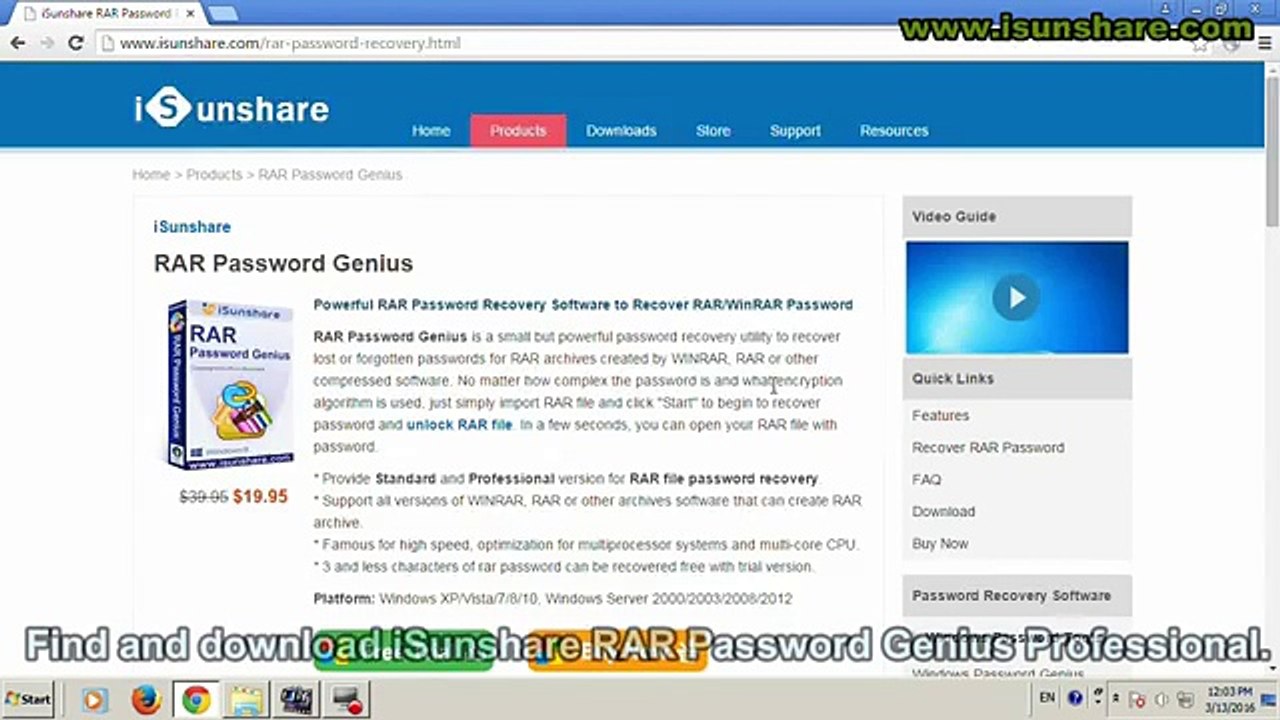Play the Video Guide
The width and height of the screenshot is (1280, 720).
tap(1016, 297)
